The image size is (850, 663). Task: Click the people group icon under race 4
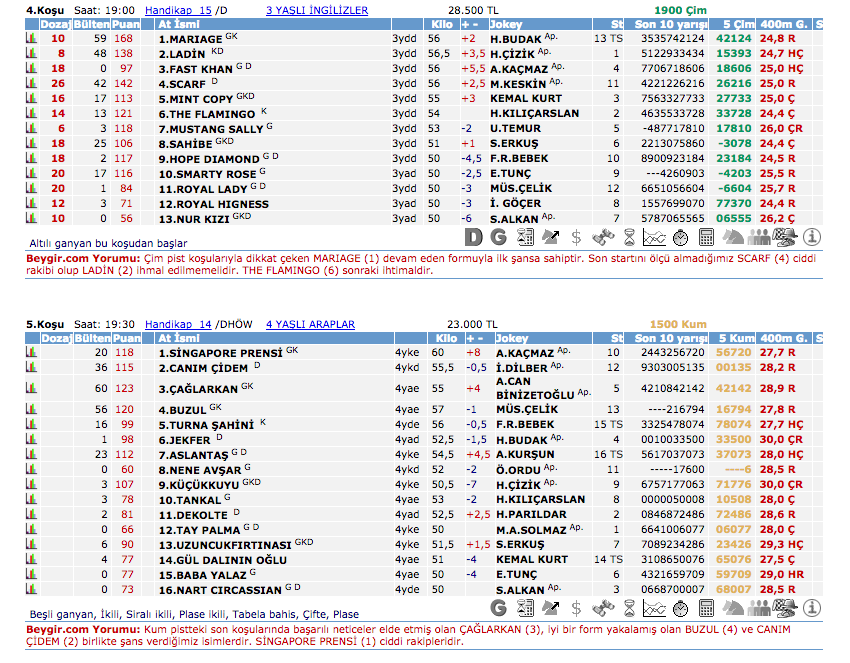759,237
